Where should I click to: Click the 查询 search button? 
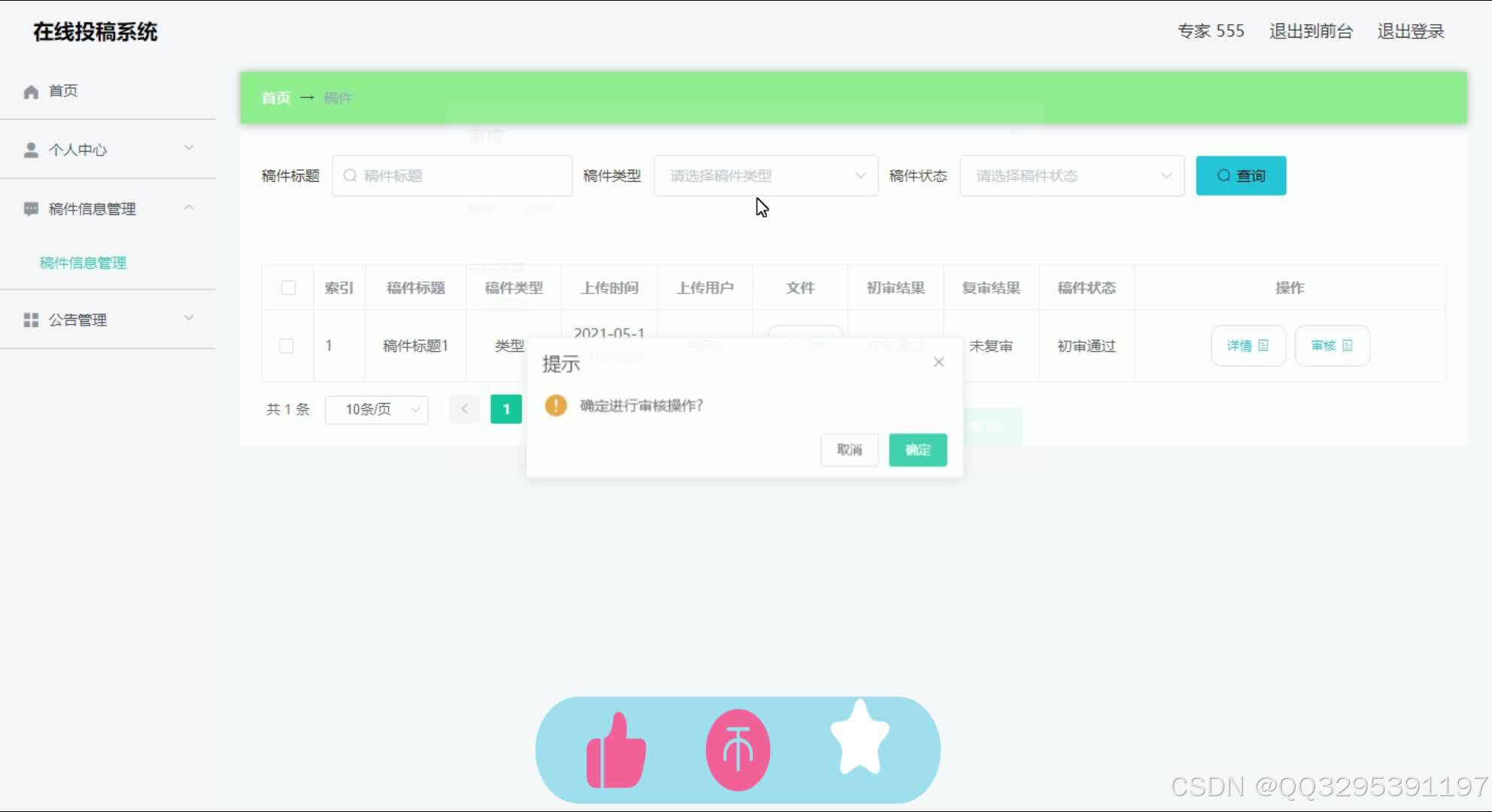[x=1241, y=176]
